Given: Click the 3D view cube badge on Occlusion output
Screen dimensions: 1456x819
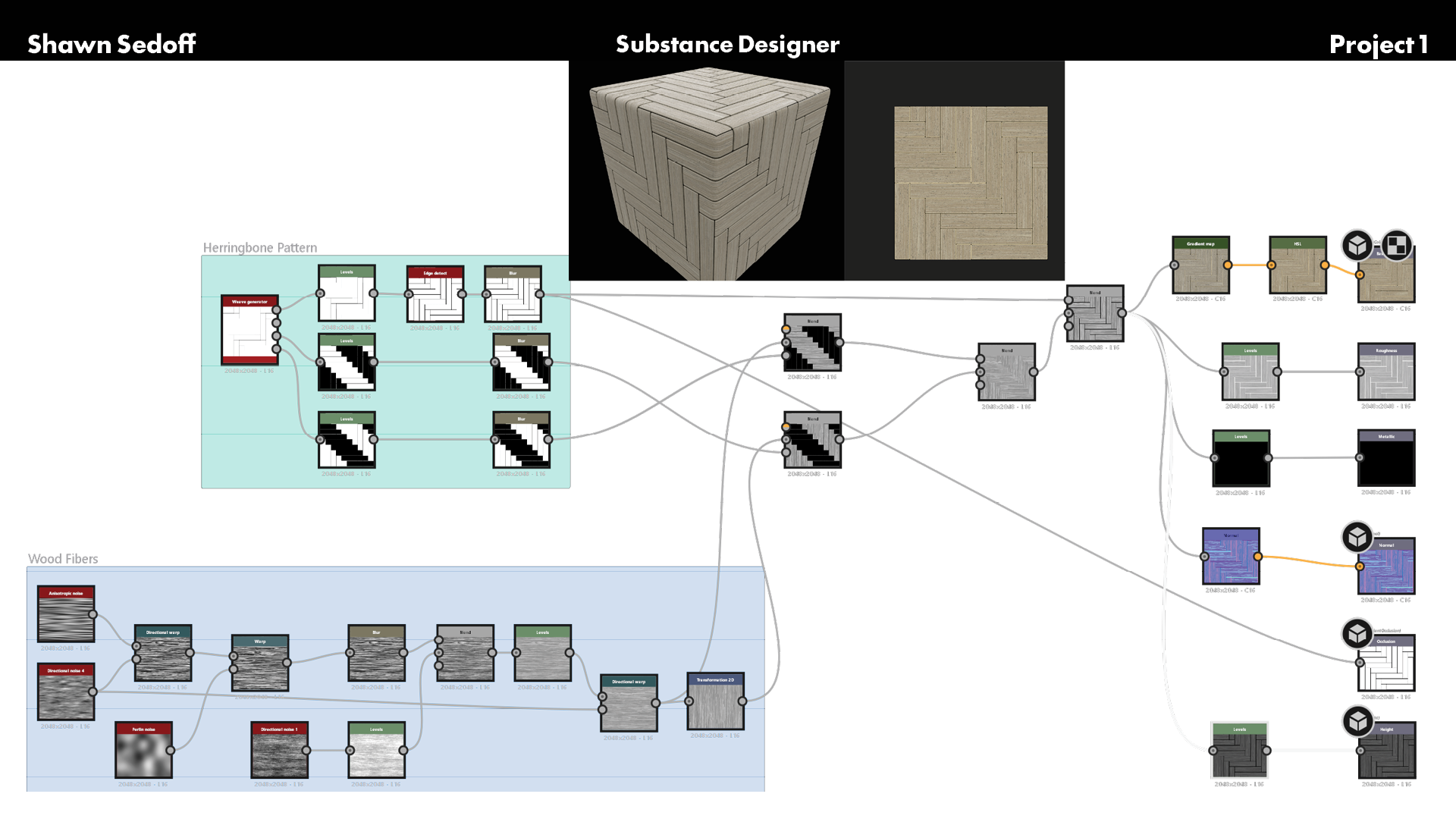Looking at the screenshot, I should [x=1357, y=633].
